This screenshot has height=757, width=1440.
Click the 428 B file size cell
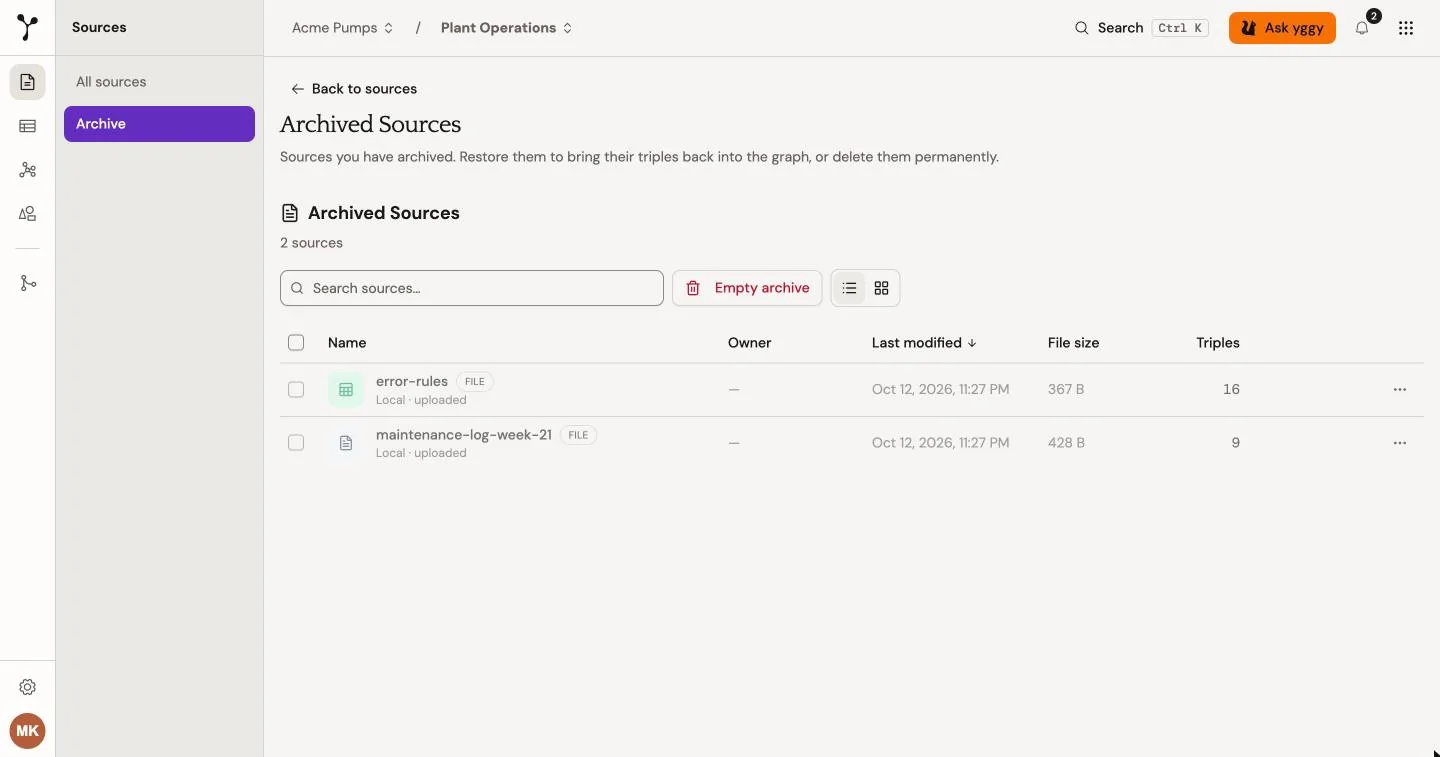[1066, 443]
